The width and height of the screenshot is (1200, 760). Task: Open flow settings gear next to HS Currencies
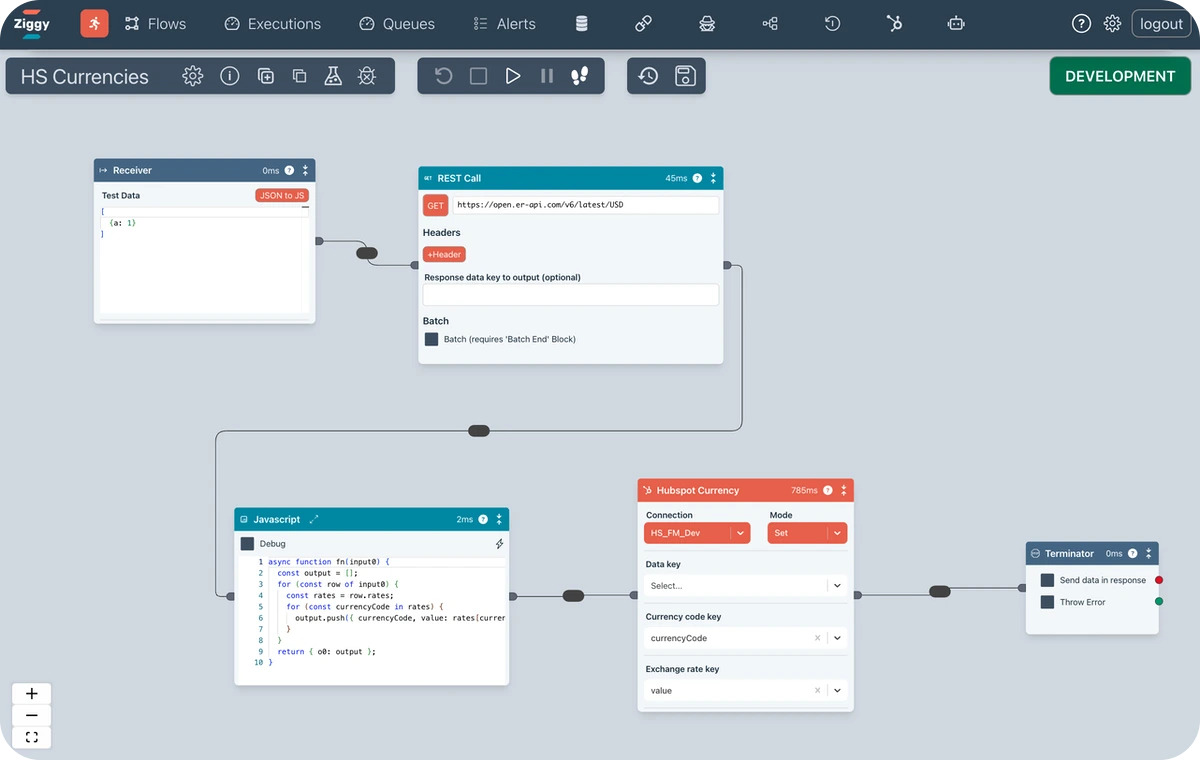coord(193,76)
